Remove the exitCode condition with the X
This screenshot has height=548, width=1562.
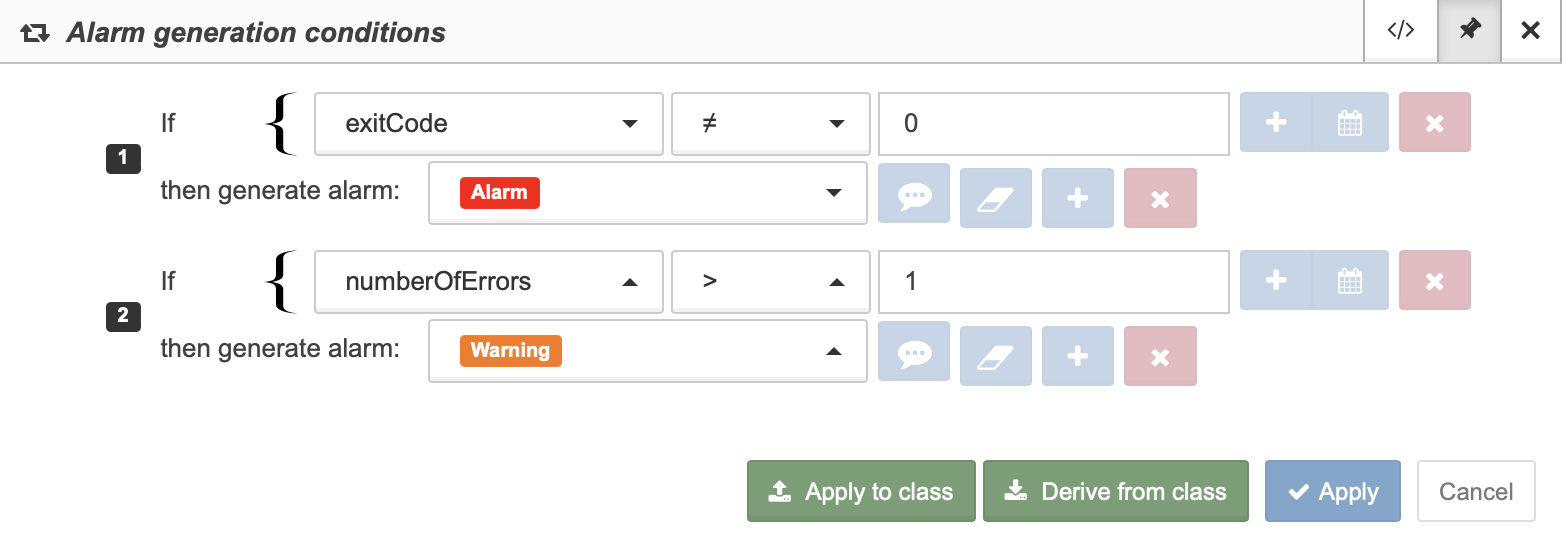pyautogui.click(x=1434, y=123)
